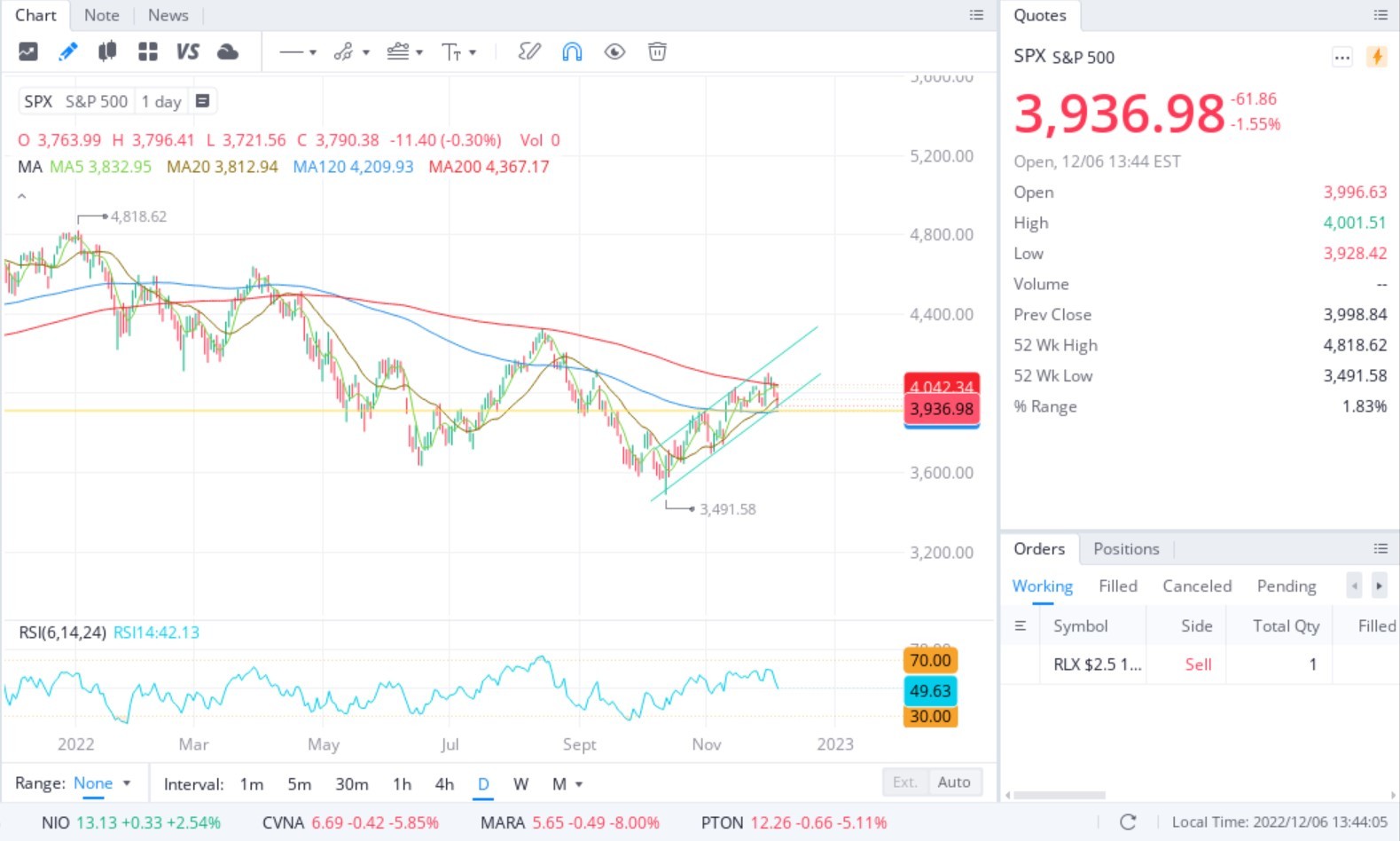Show Filled orders
The width and height of the screenshot is (1400, 841).
1117,586
